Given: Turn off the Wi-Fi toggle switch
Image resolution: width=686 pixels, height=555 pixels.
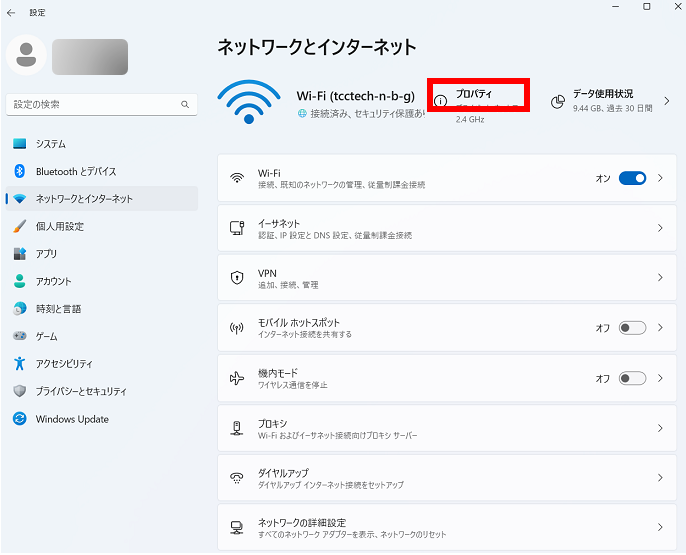Looking at the screenshot, I should point(632,178).
